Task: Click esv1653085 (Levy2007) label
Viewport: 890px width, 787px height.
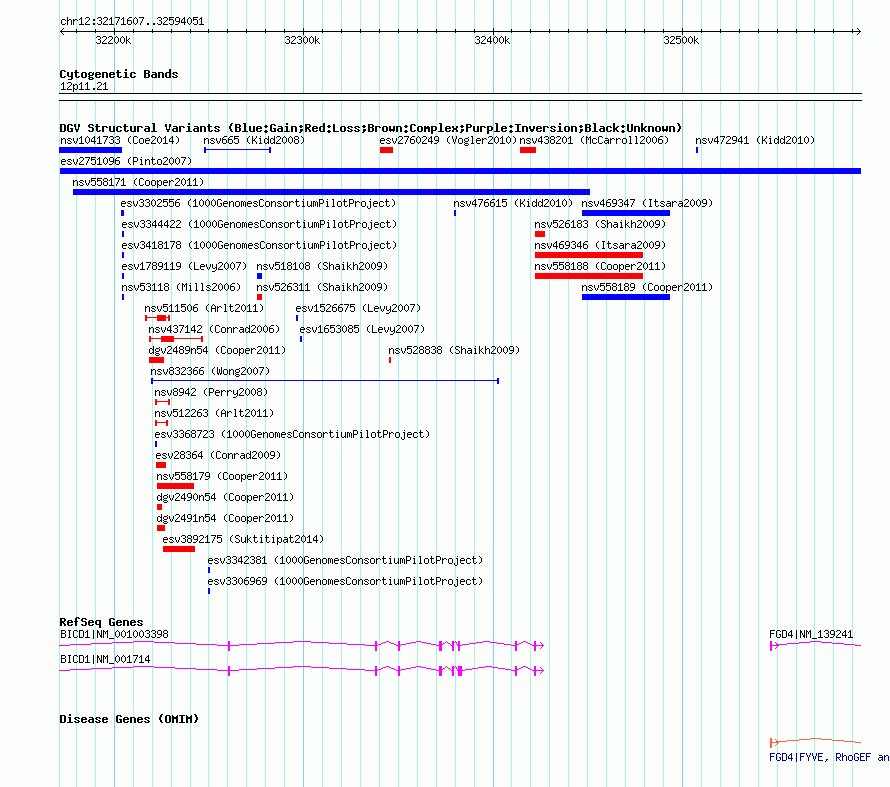Action: pyautogui.click(x=362, y=329)
